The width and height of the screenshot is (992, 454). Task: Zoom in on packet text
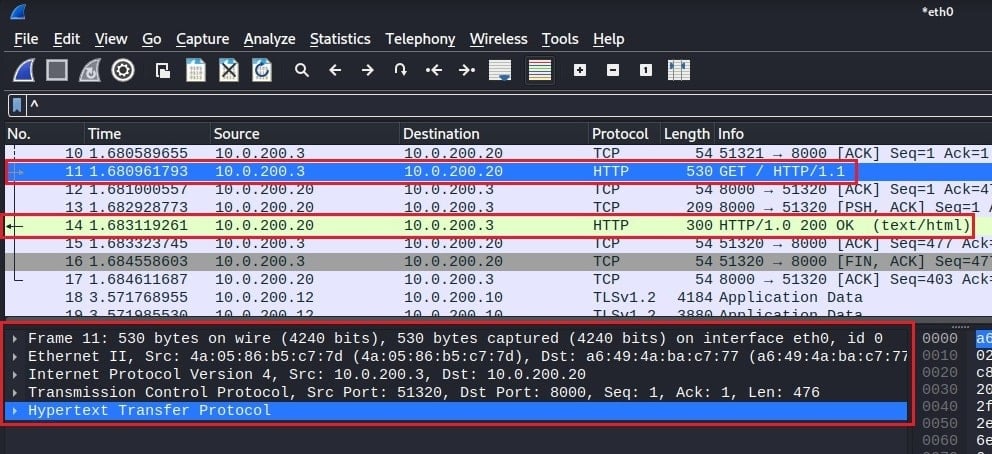[580, 70]
